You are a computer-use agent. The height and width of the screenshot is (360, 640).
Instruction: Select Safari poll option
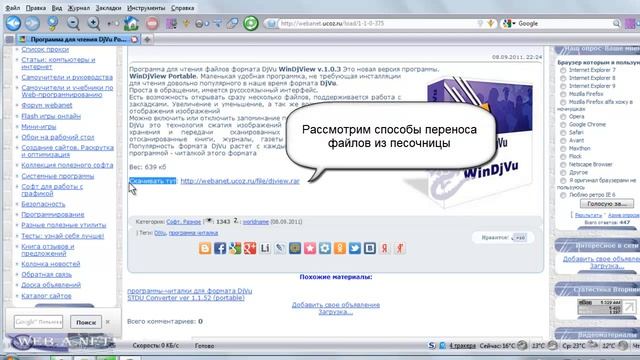[x=563, y=133]
